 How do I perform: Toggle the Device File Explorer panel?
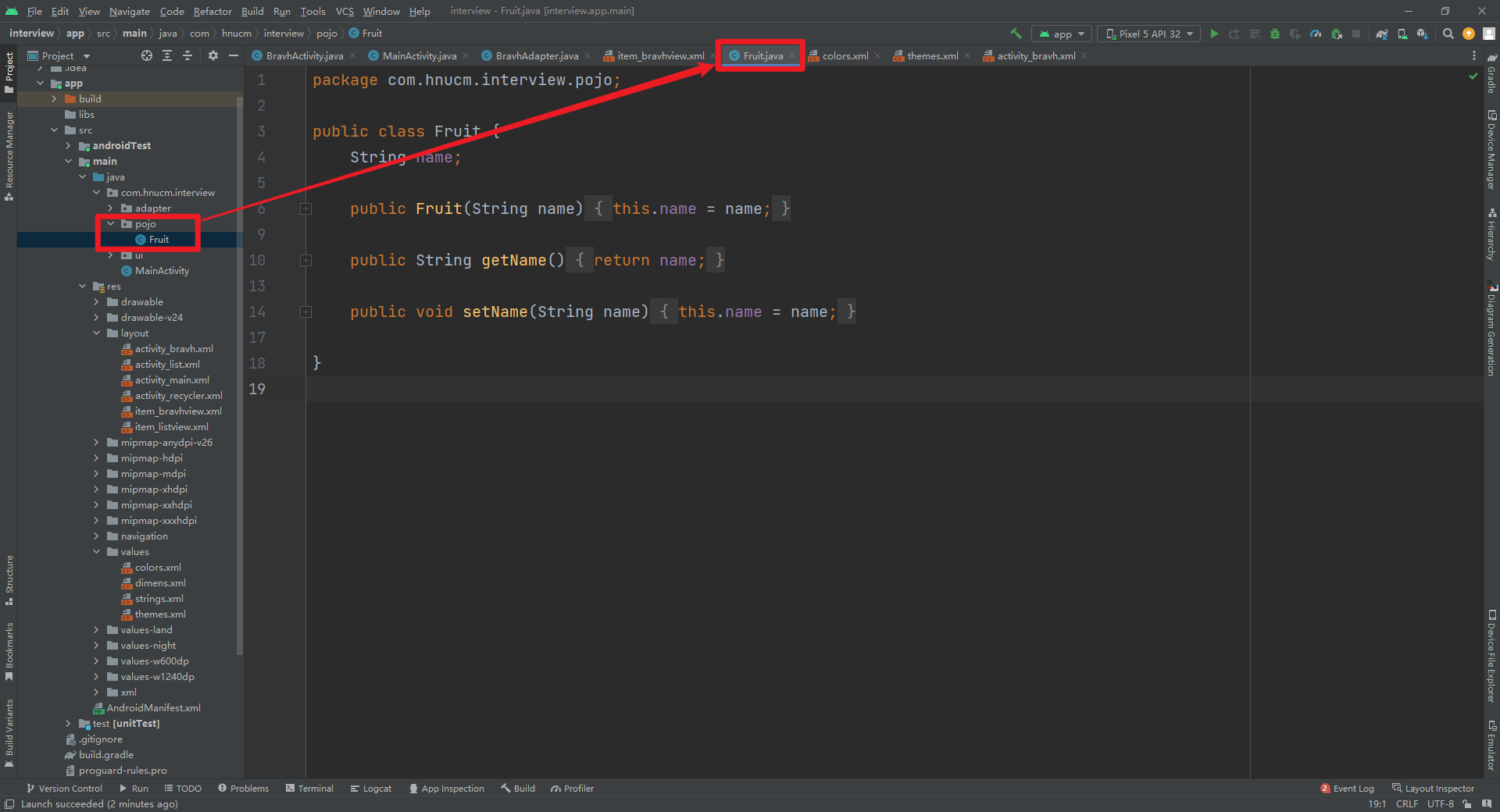click(x=1491, y=656)
